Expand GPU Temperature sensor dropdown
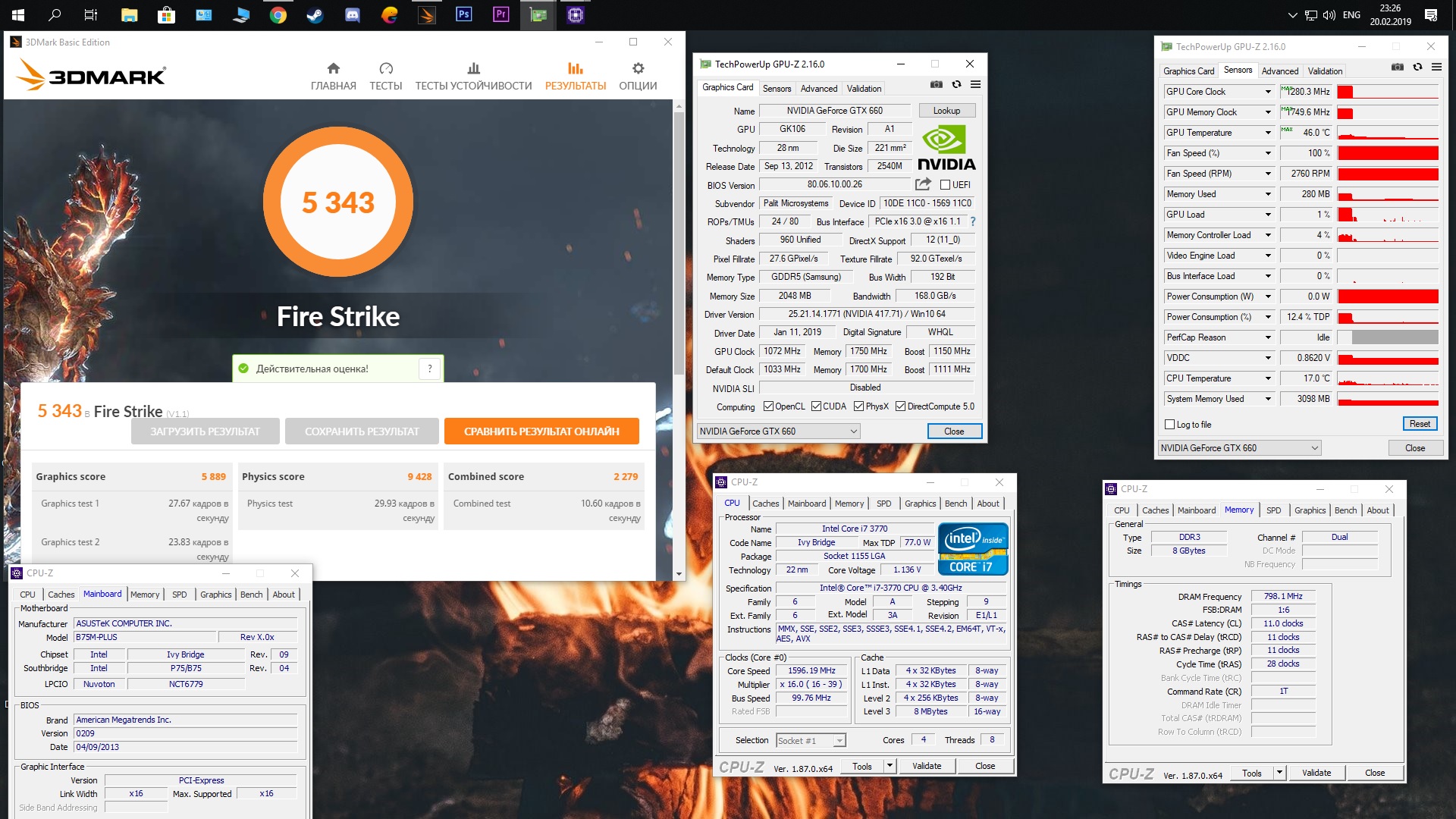Viewport: 1456px width, 819px height. (x=1268, y=133)
